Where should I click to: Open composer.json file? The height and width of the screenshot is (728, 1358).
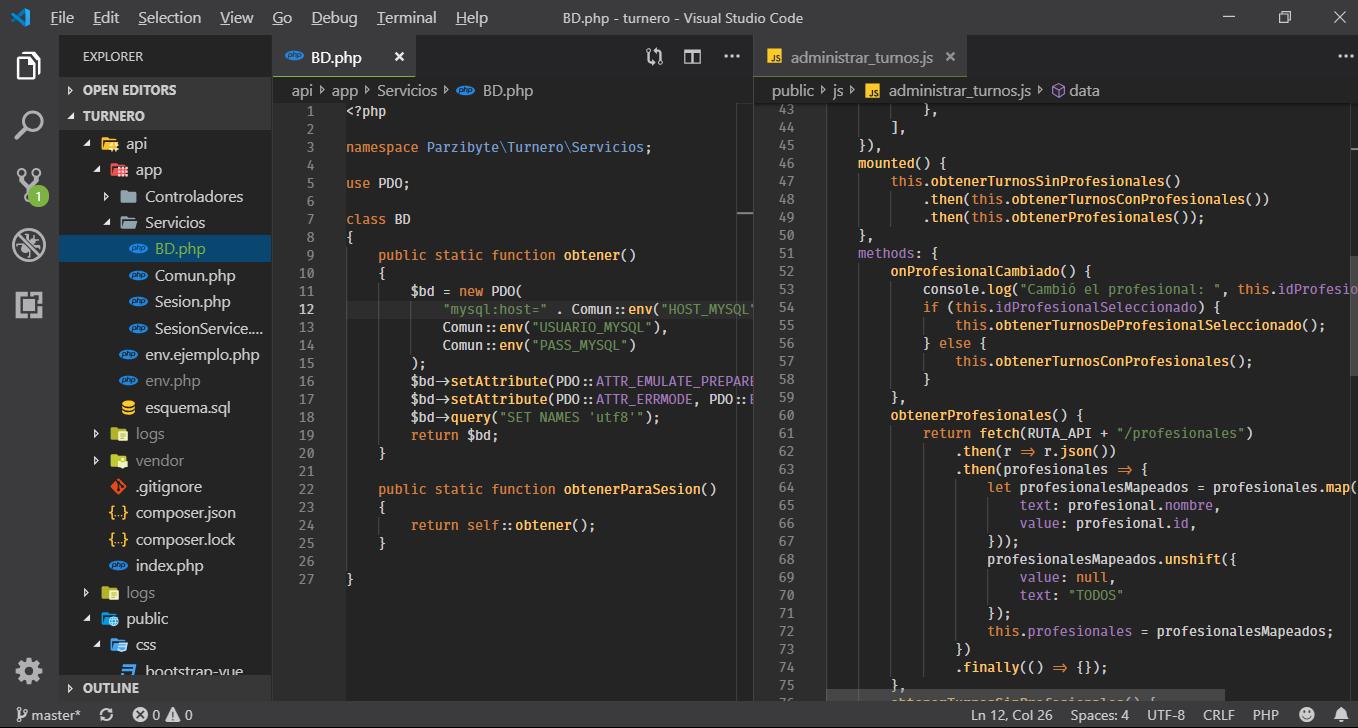click(165, 512)
